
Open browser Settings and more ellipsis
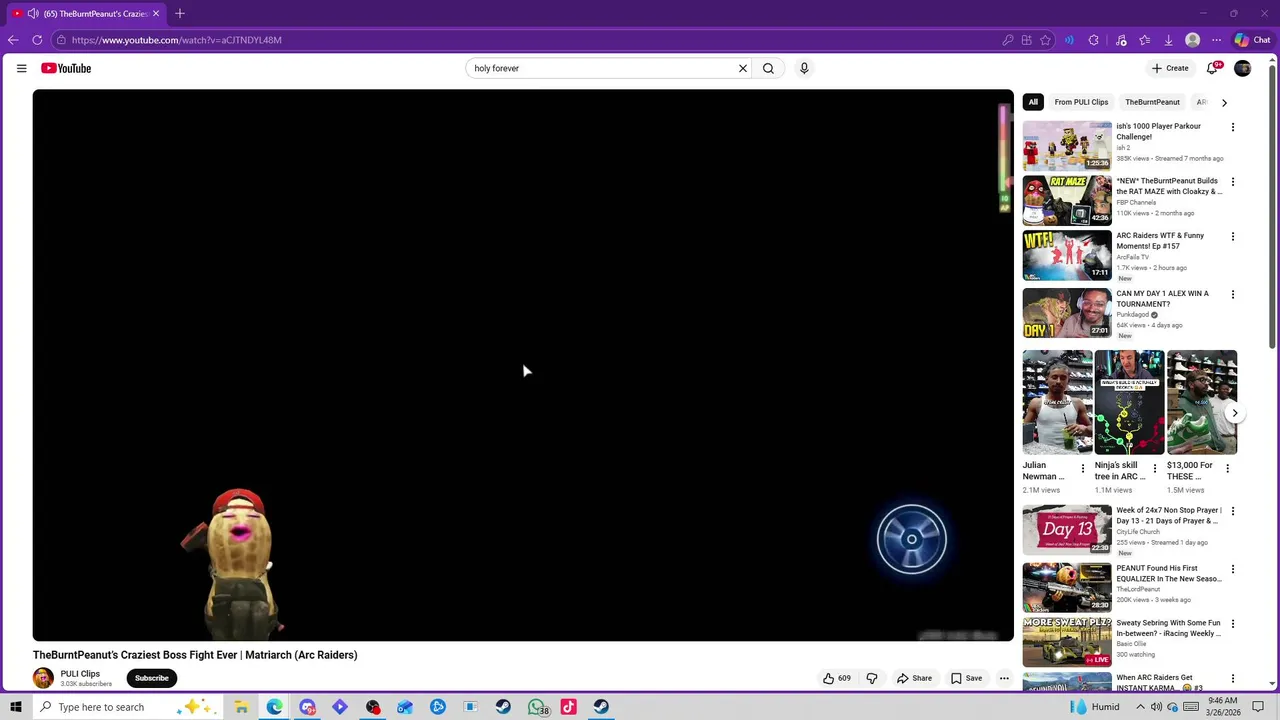point(1216,40)
